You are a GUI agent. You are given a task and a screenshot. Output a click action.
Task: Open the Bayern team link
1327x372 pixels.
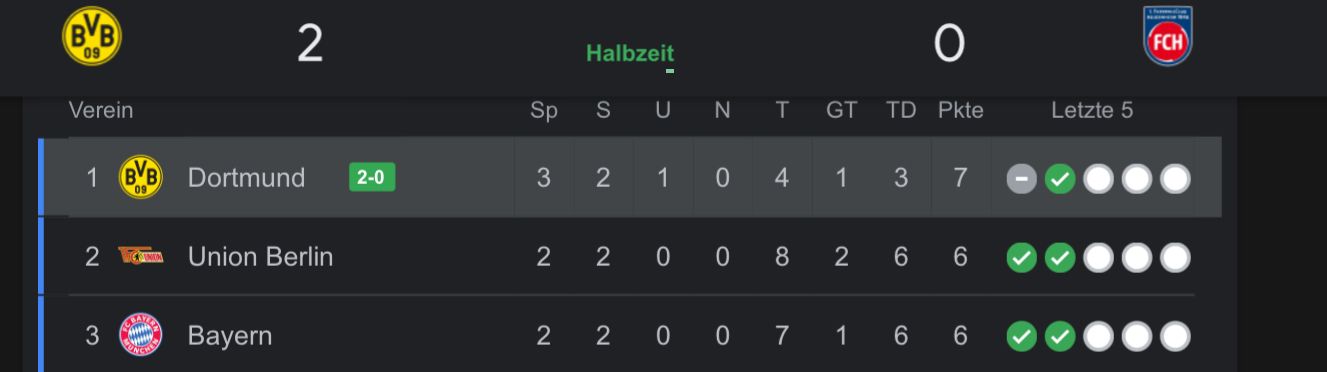(x=230, y=335)
